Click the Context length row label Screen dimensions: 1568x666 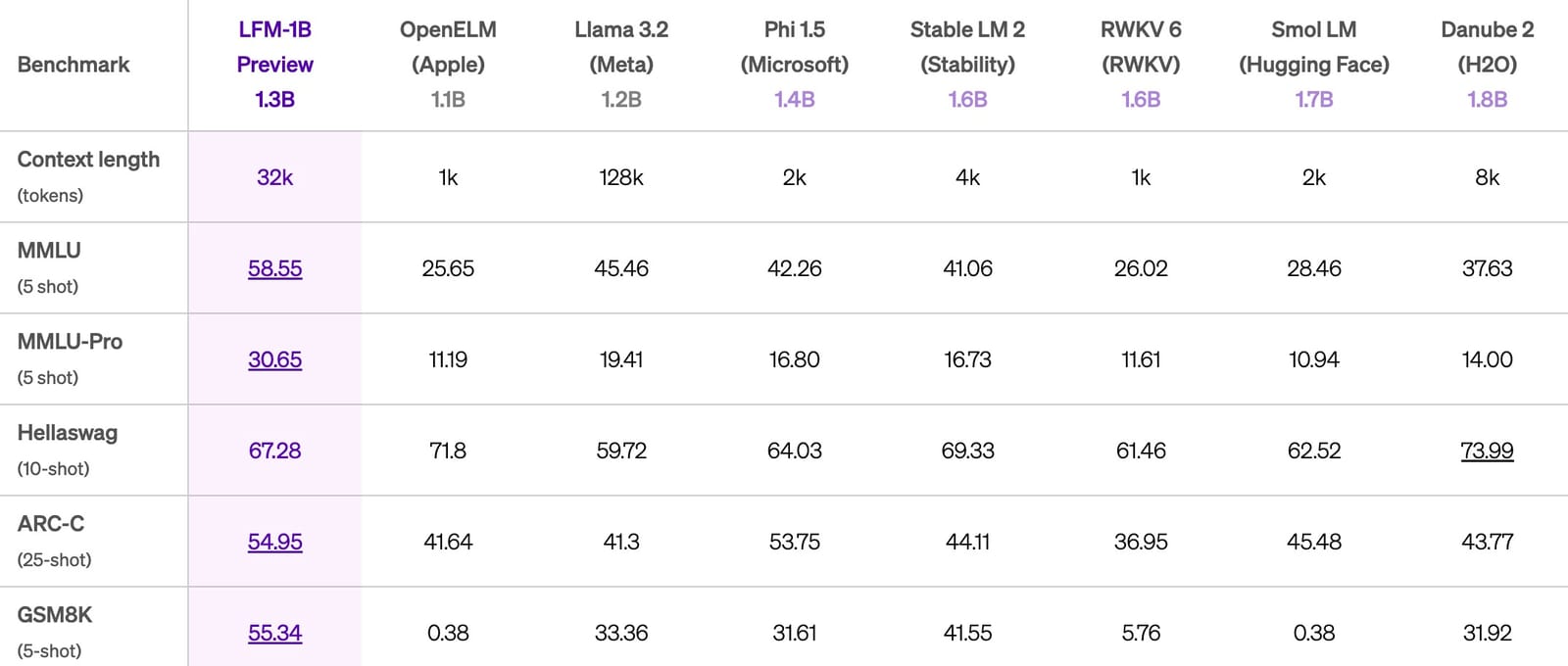88,160
